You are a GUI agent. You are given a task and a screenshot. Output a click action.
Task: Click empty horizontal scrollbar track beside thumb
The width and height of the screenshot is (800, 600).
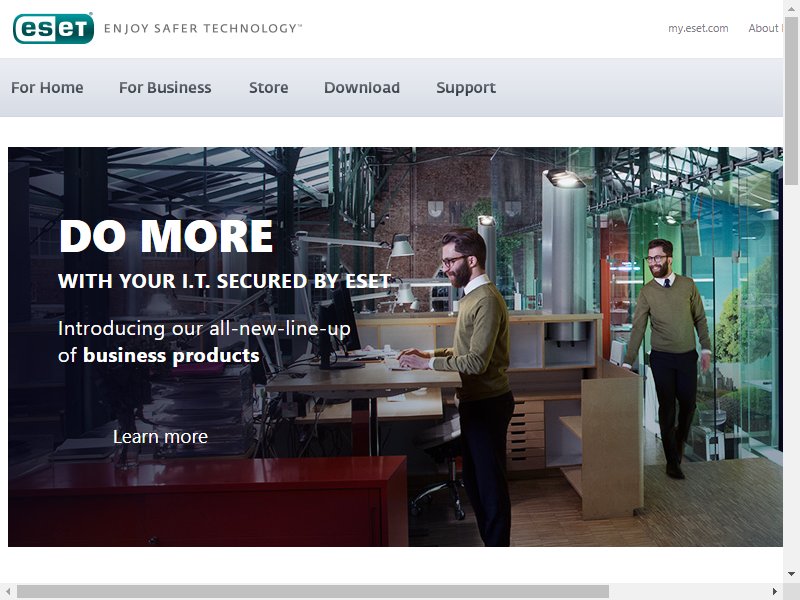pyautogui.click(x=688, y=591)
